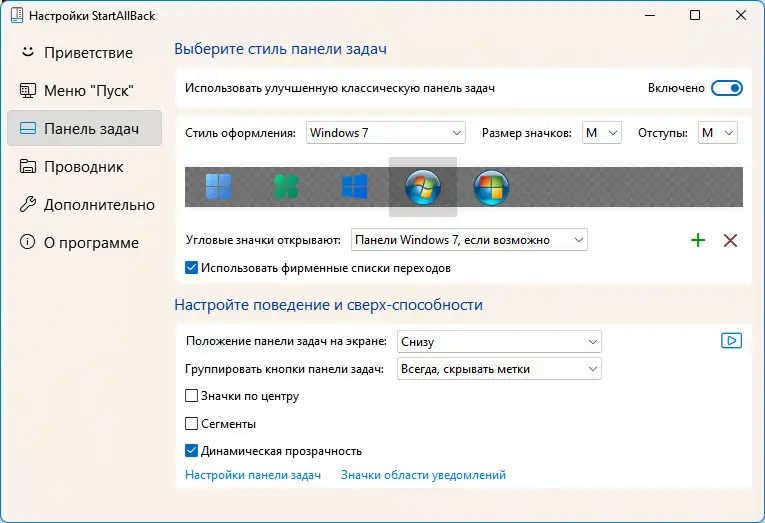Open the Отступы dropdown
Screen dimensions: 765x523
(718, 133)
